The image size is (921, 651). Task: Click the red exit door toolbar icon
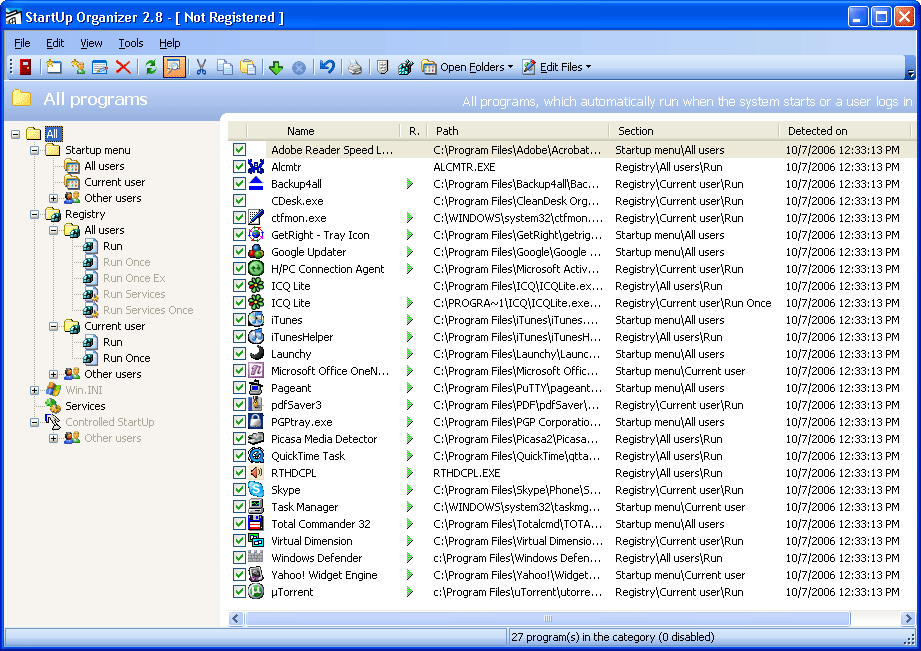click(25, 67)
